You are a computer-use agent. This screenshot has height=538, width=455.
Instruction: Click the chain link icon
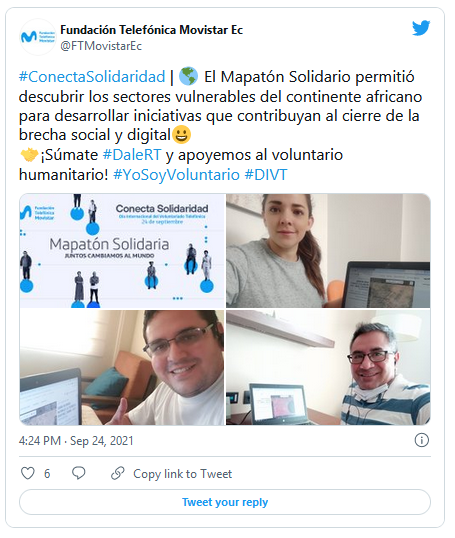click(x=117, y=473)
